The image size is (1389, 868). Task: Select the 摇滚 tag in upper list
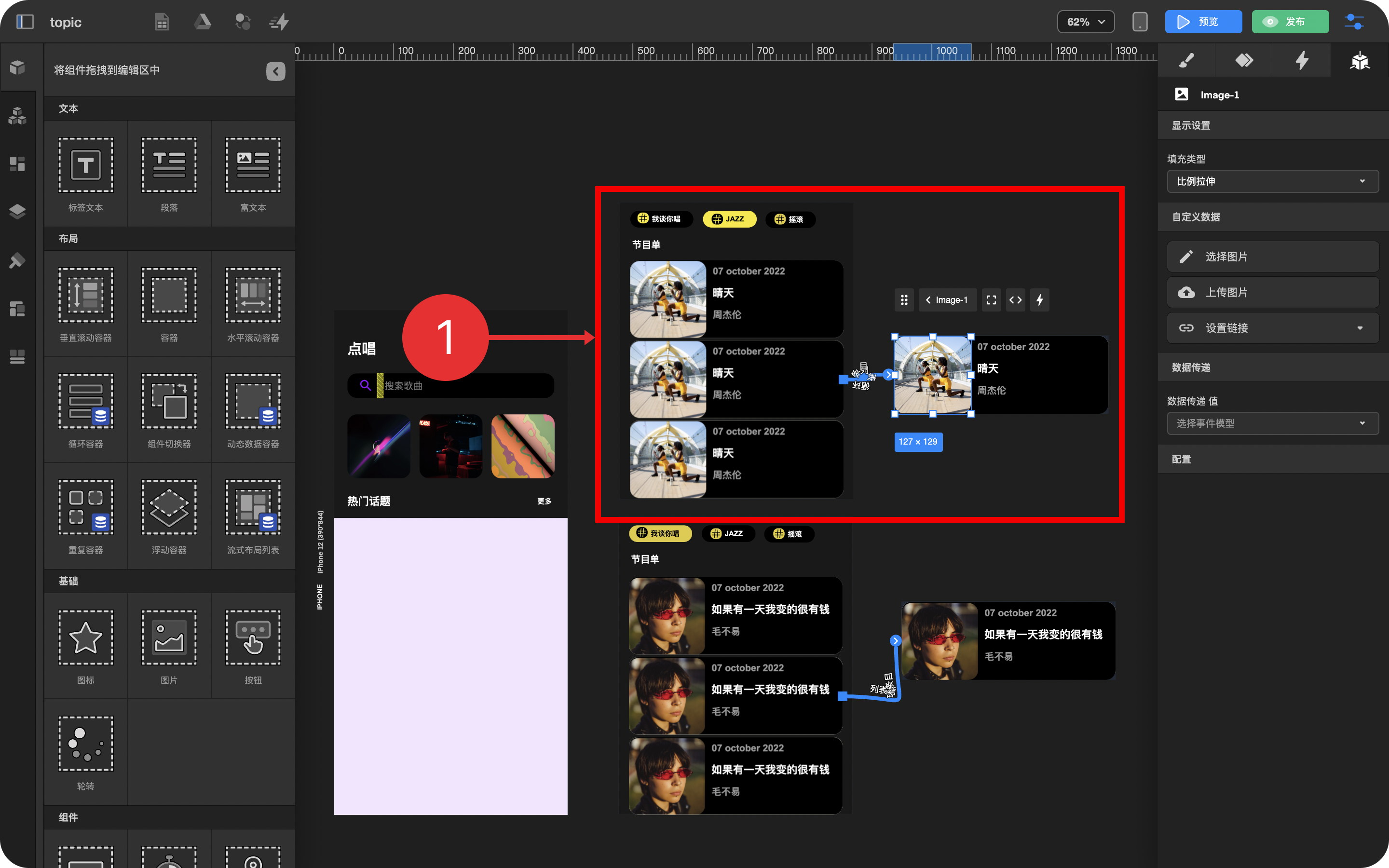(x=790, y=219)
